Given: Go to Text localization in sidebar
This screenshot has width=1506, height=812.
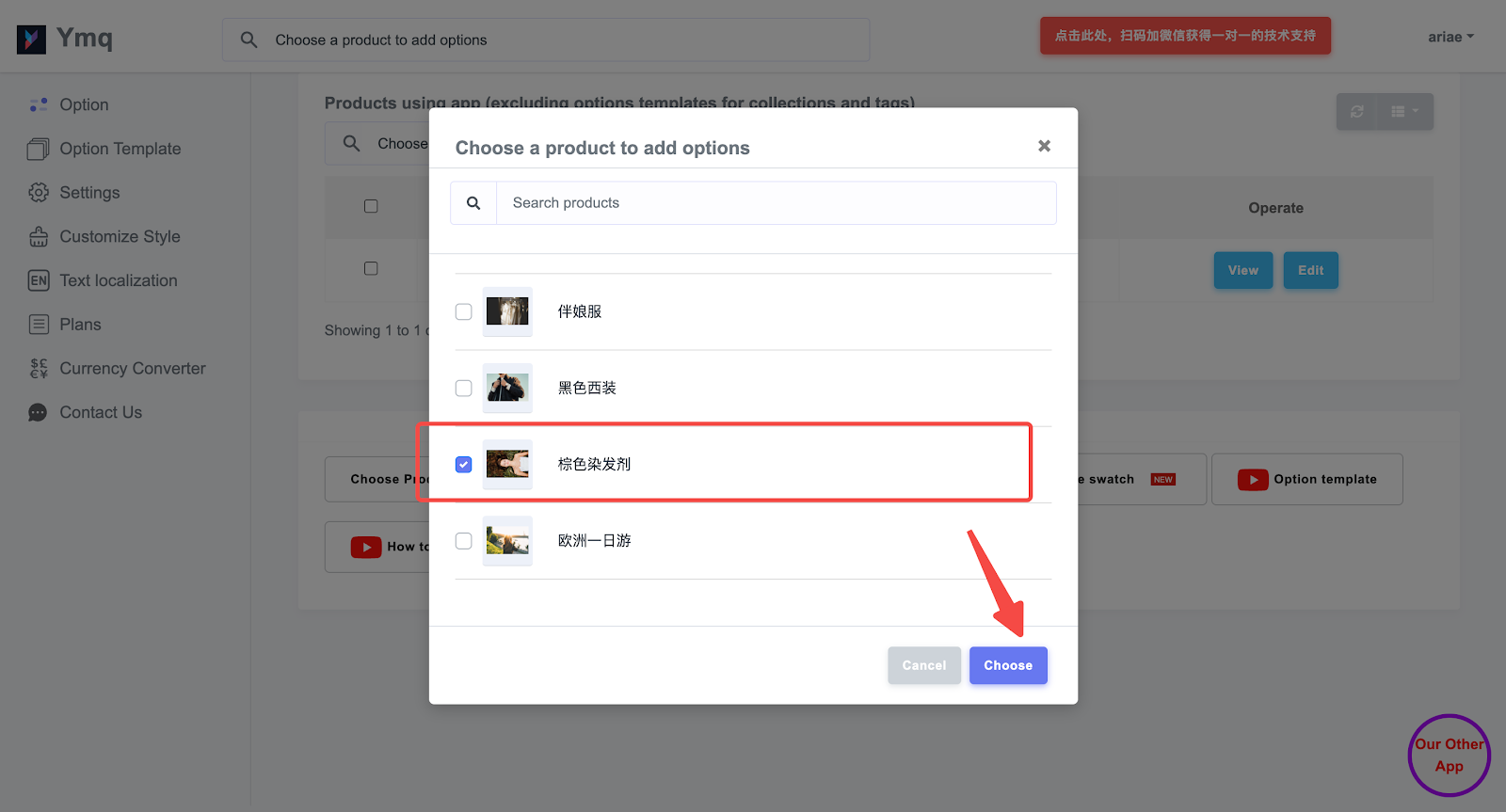Looking at the screenshot, I should (118, 280).
